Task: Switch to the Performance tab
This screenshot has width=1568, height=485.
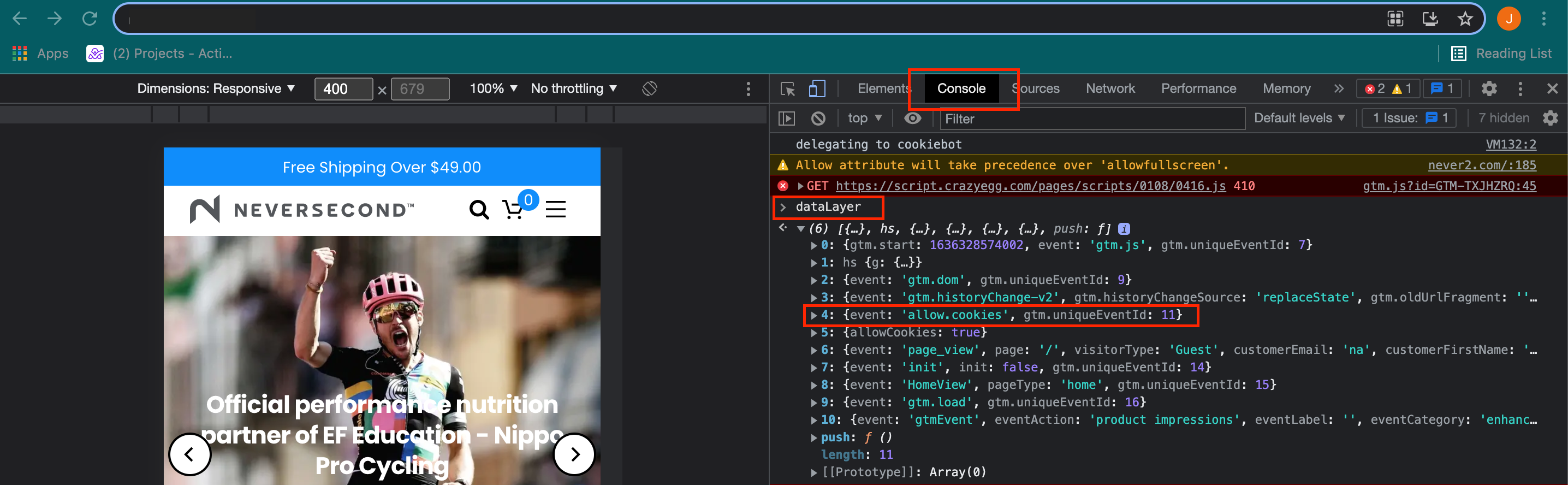Action: [x=1198, y=89]
